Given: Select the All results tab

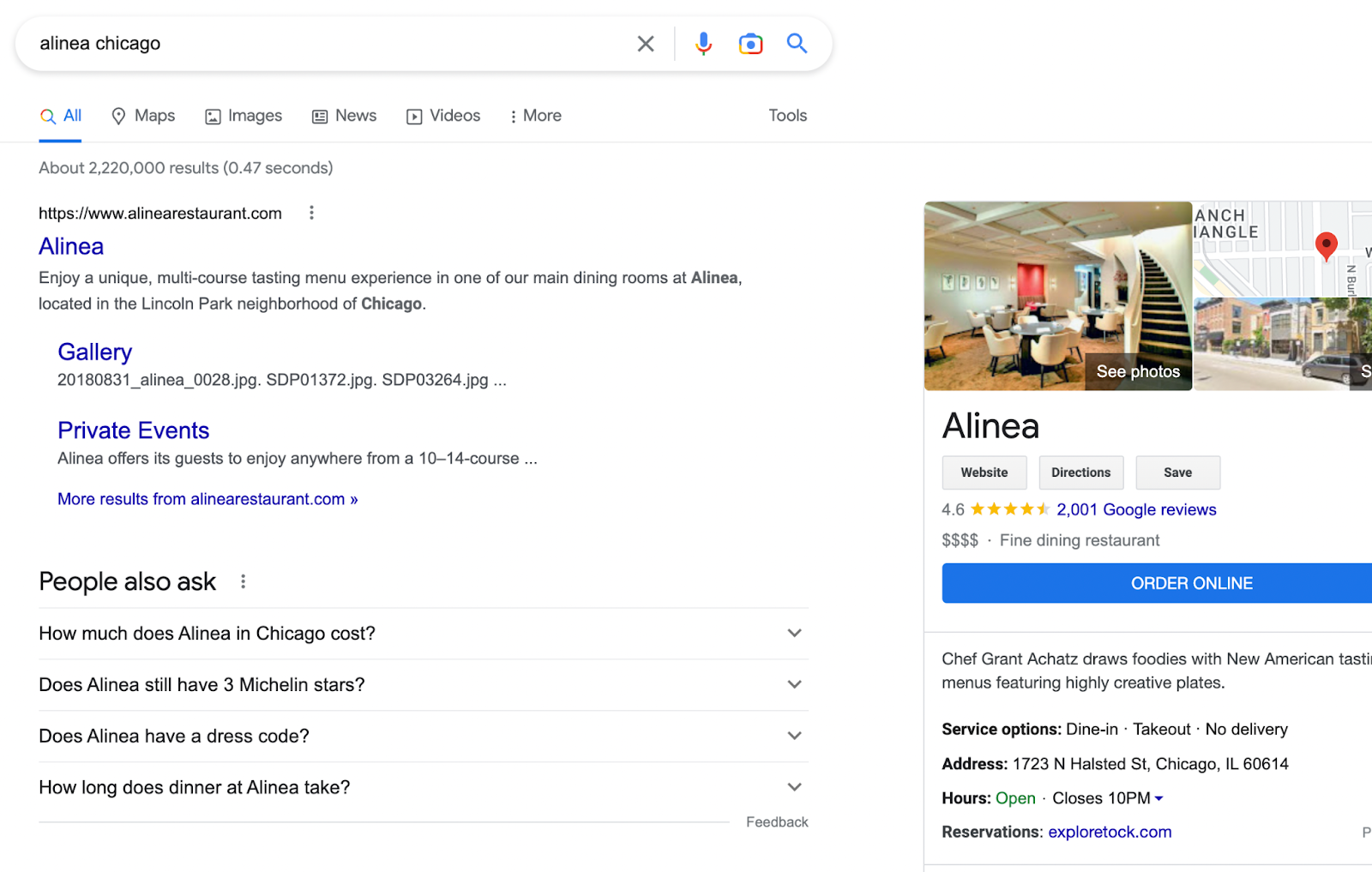Looking at the screenshot, I should click(60, 116).
